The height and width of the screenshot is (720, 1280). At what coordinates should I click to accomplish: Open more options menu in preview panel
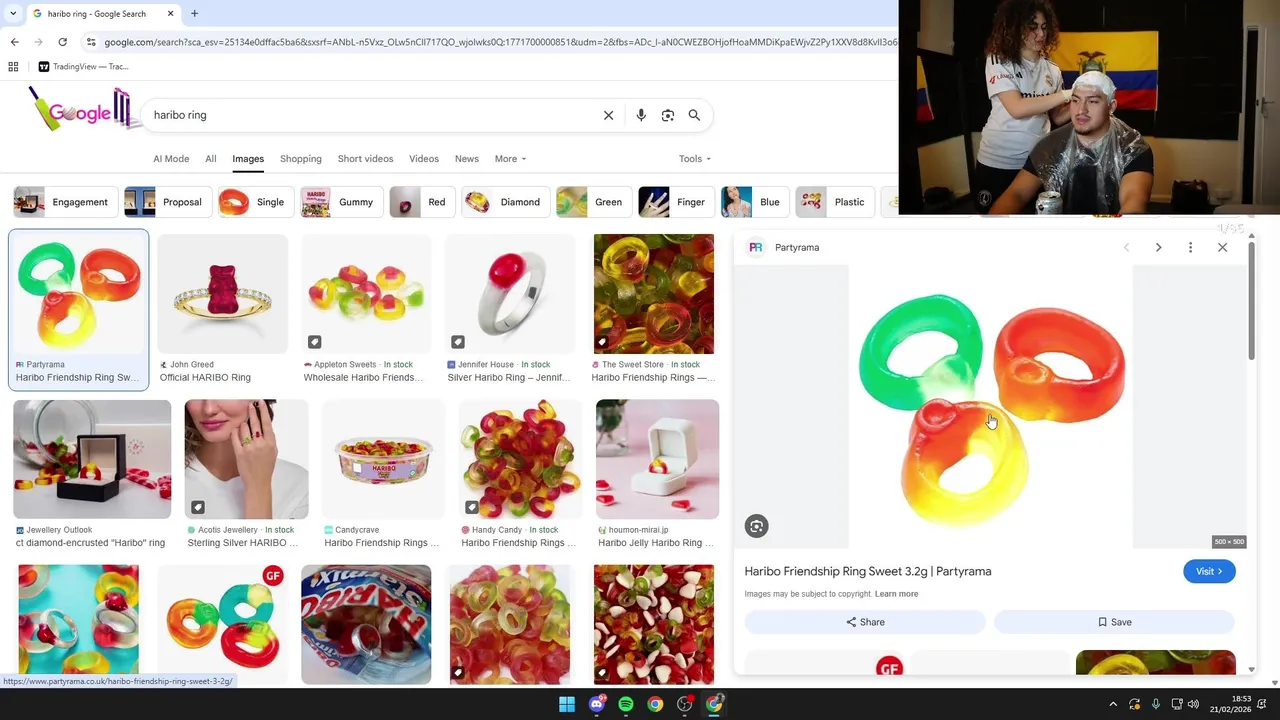(1190, 247)
